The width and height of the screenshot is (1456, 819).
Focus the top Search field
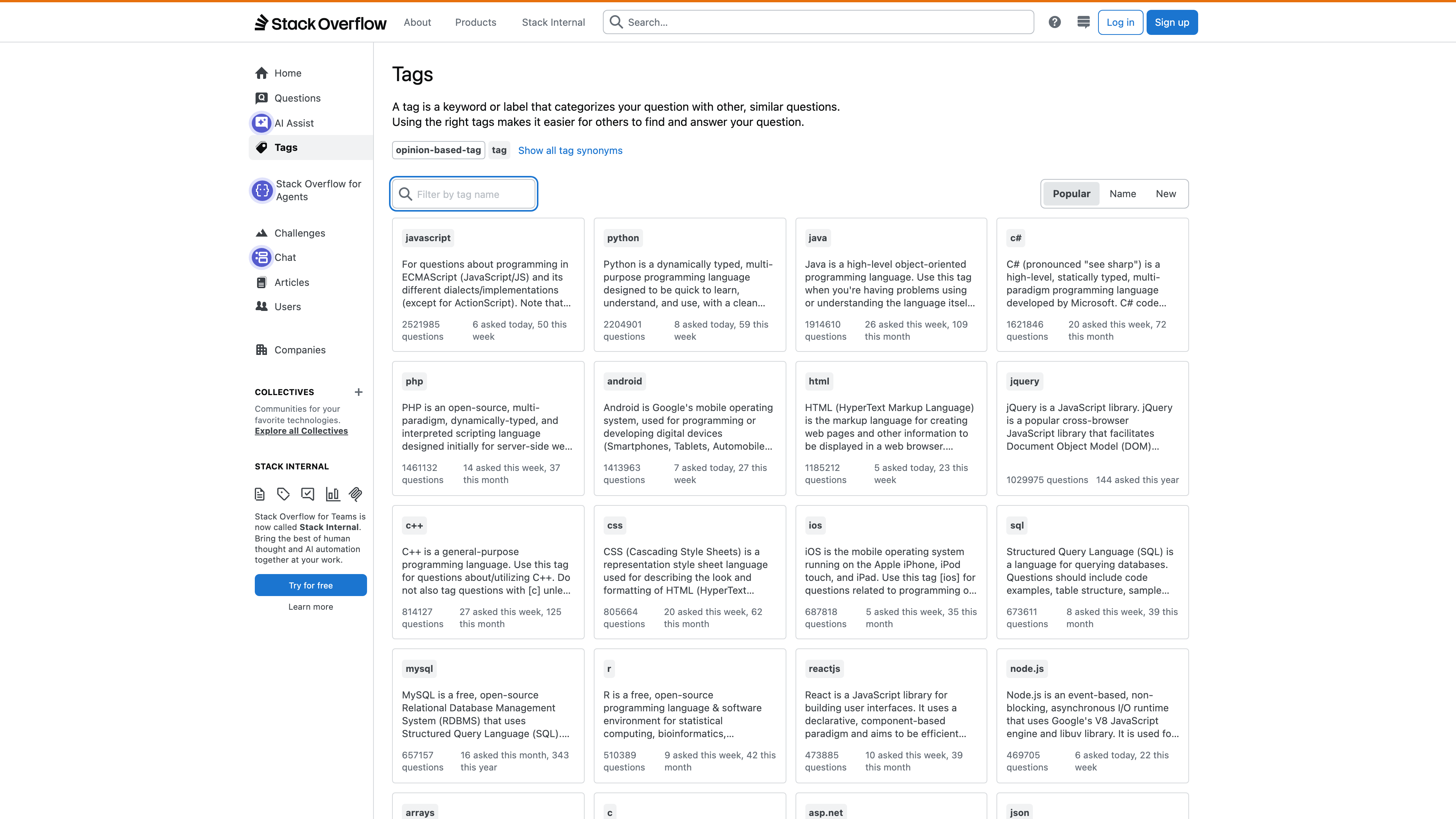coord(819,22)
